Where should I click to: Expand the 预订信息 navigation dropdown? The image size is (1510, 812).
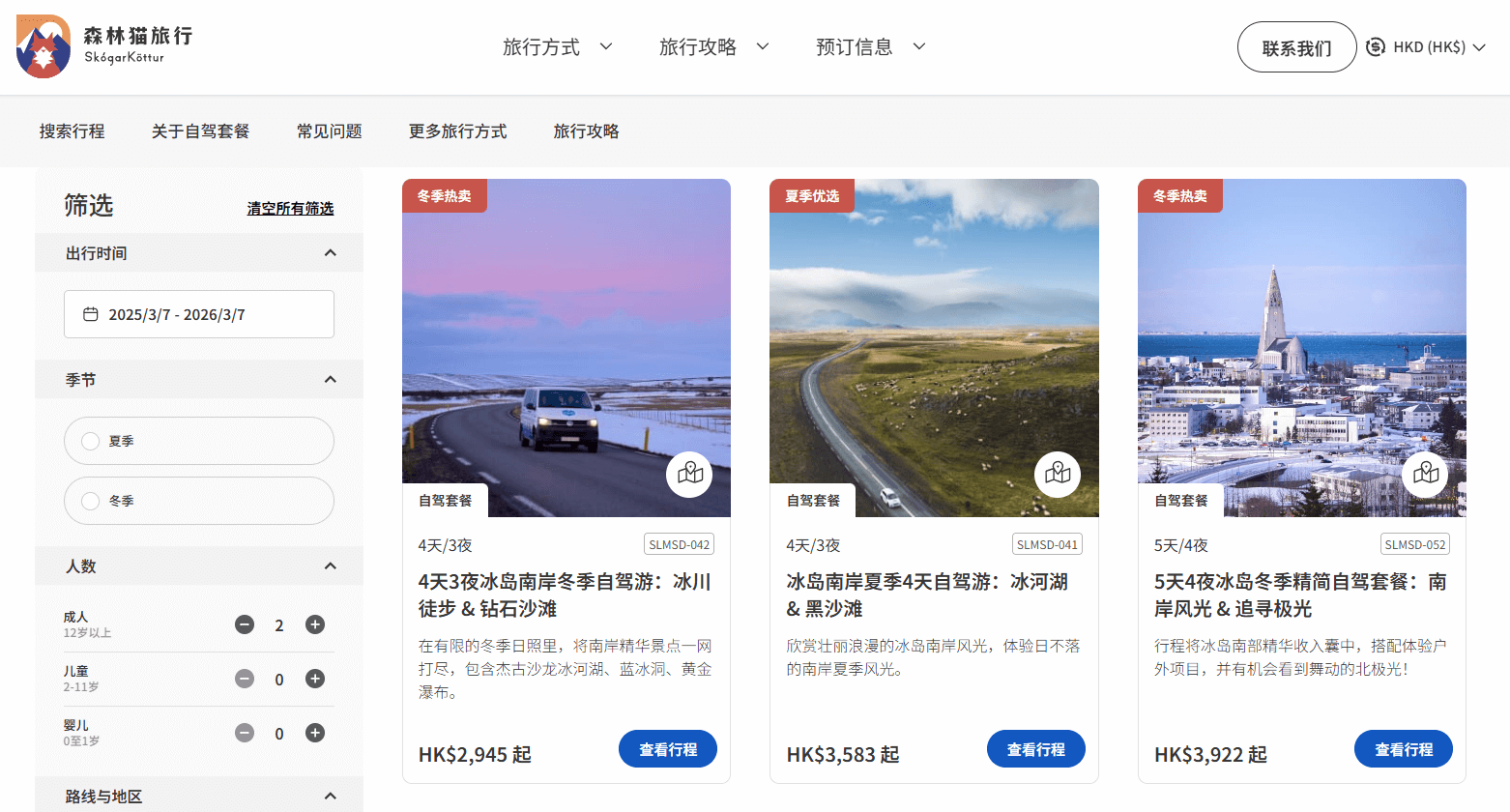(870, 46)
